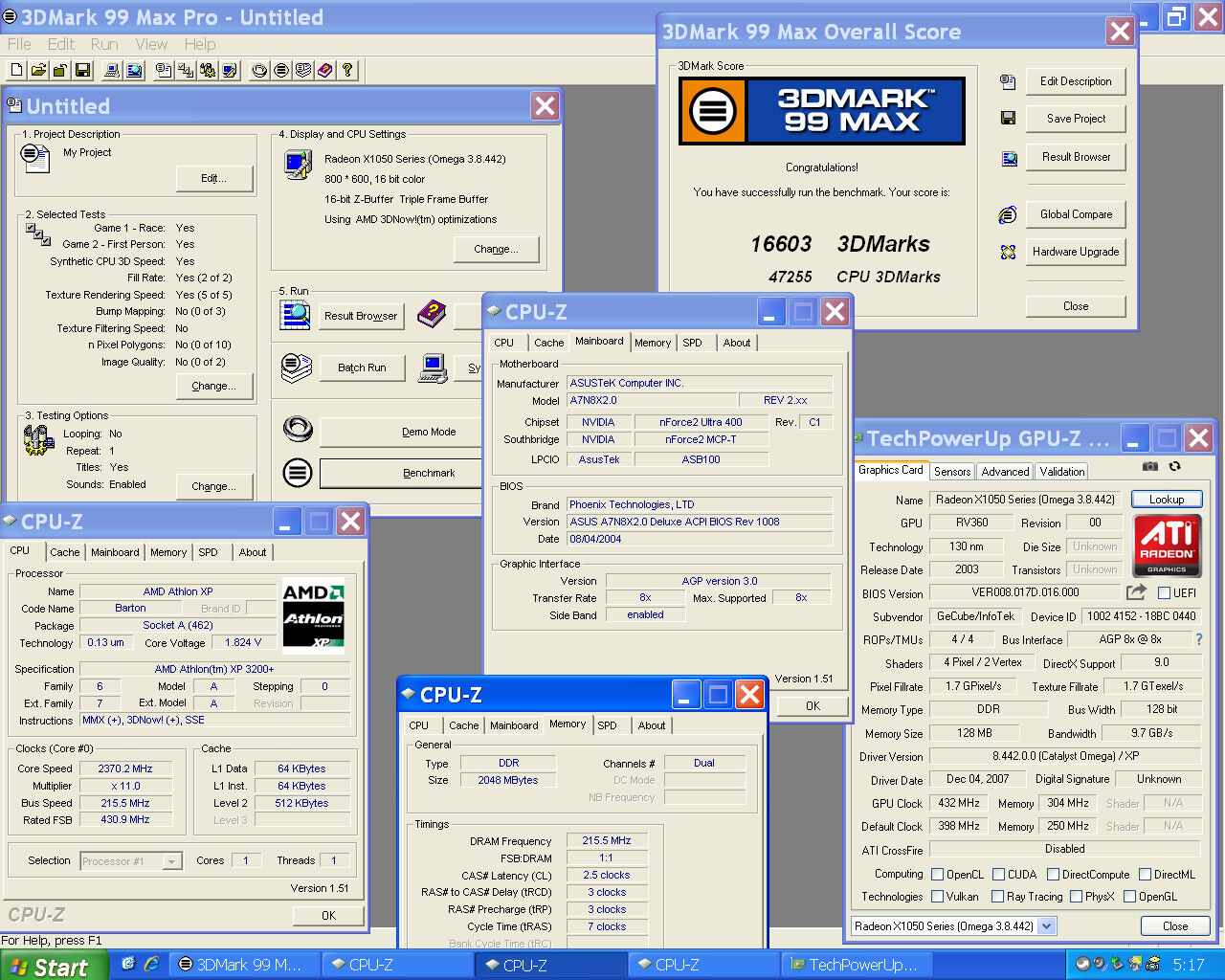This screenshot has height=980, width=1225.
Task: Click Edit... in the Project Description section
Action: pyautogui.click(x=214, y=178)
